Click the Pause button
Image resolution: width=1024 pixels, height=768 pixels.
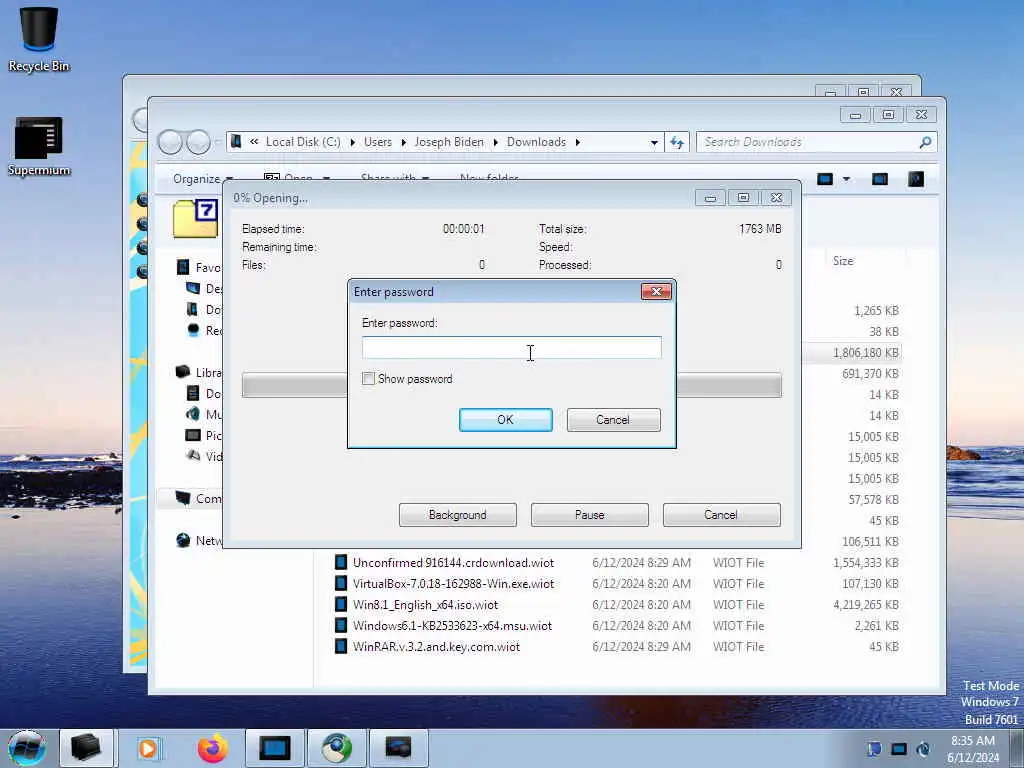(x=589, y=515)
